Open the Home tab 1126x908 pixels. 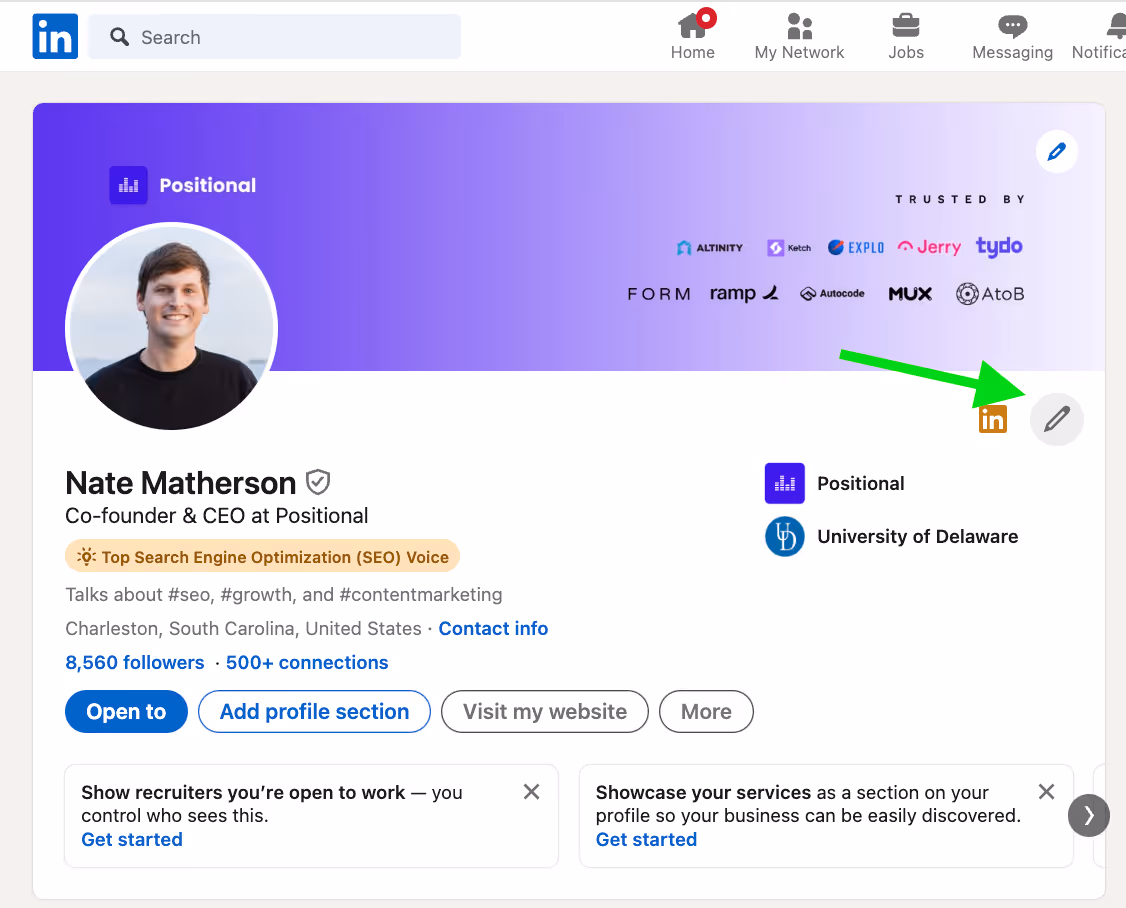tap(693, 36)
